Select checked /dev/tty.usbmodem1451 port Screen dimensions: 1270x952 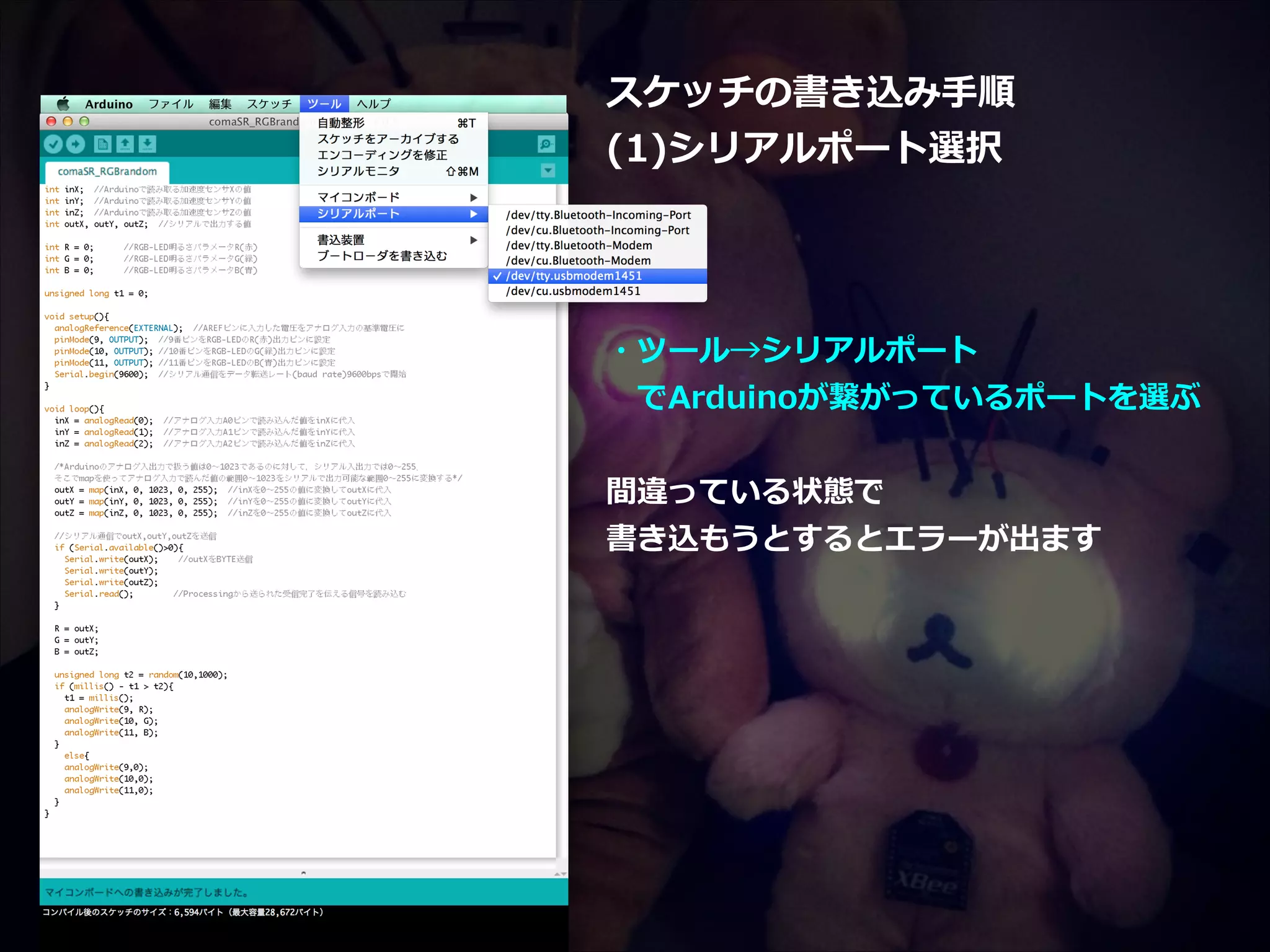[x=598, y=276]
